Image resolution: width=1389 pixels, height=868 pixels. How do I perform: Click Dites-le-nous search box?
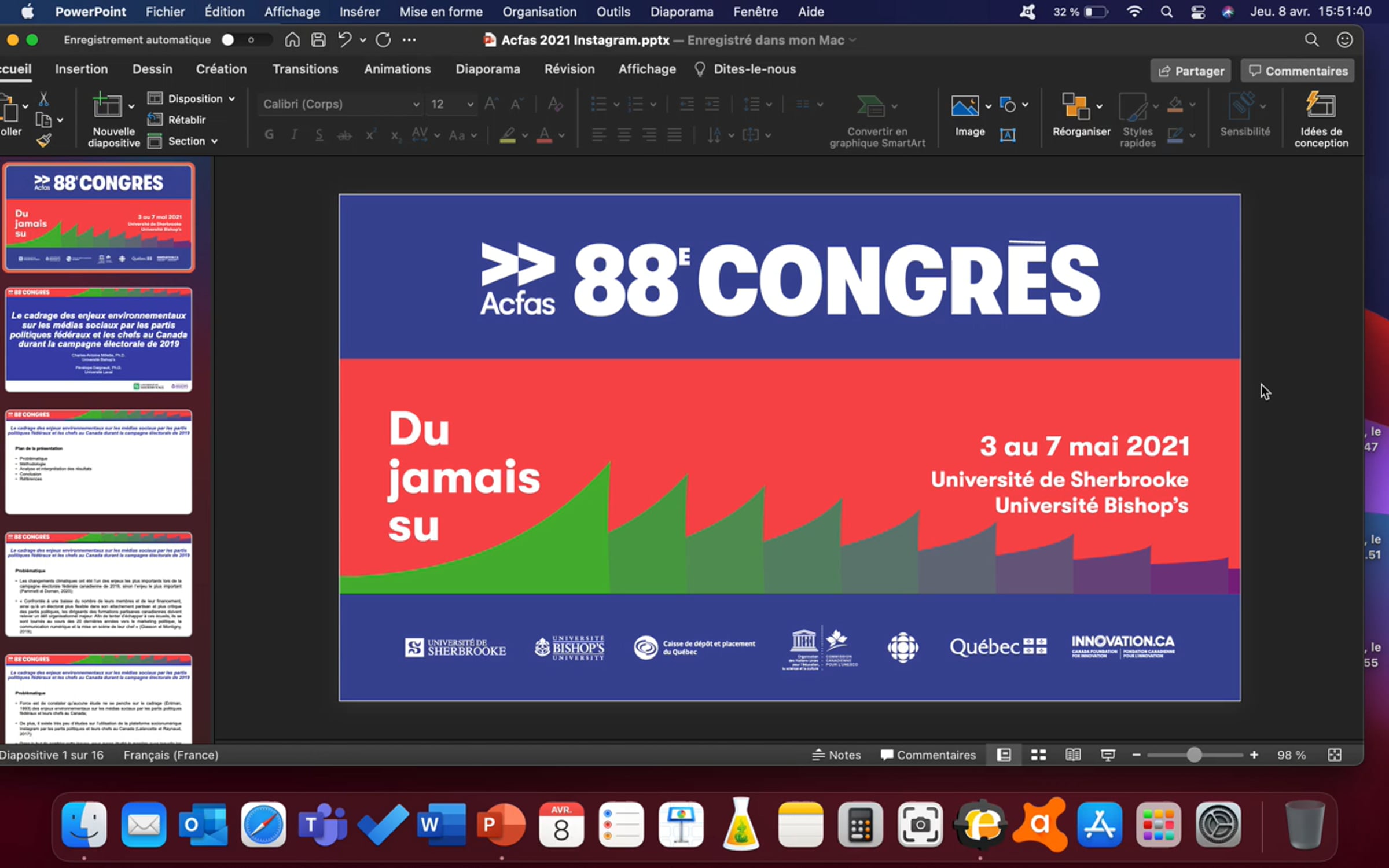tap(745, 69)
